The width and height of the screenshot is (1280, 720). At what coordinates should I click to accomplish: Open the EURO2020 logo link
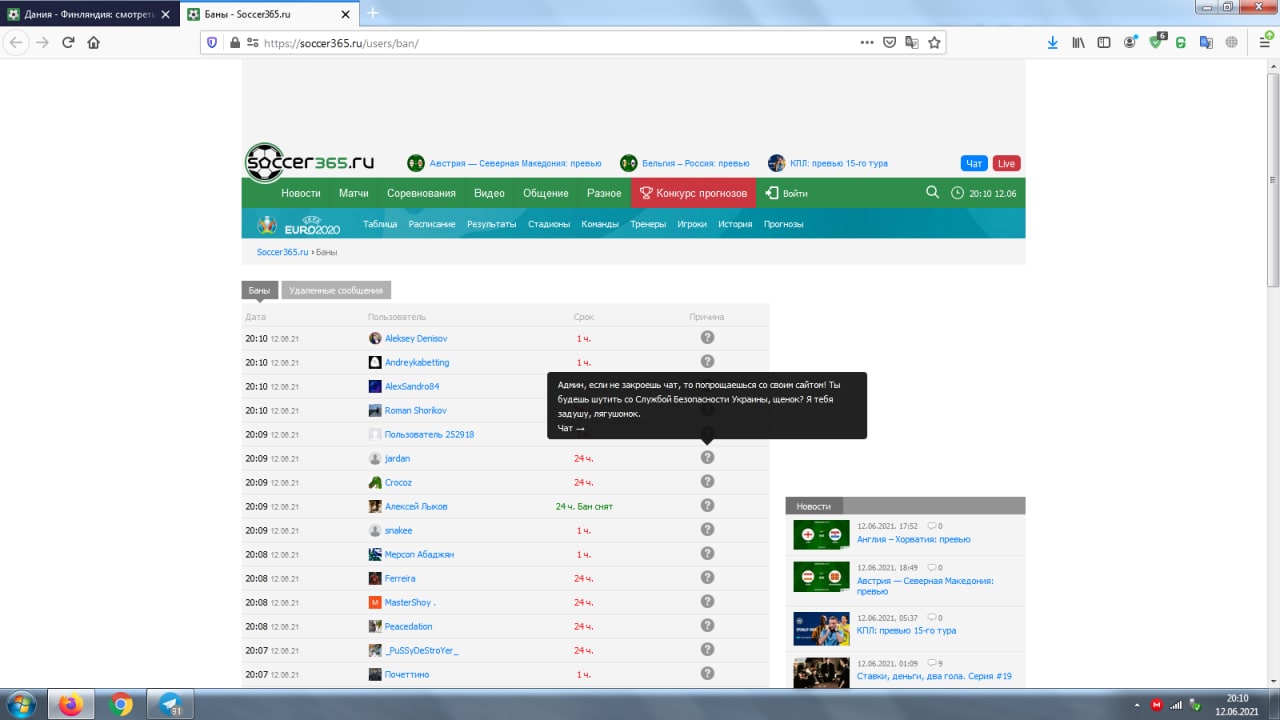tap(299, 224)
